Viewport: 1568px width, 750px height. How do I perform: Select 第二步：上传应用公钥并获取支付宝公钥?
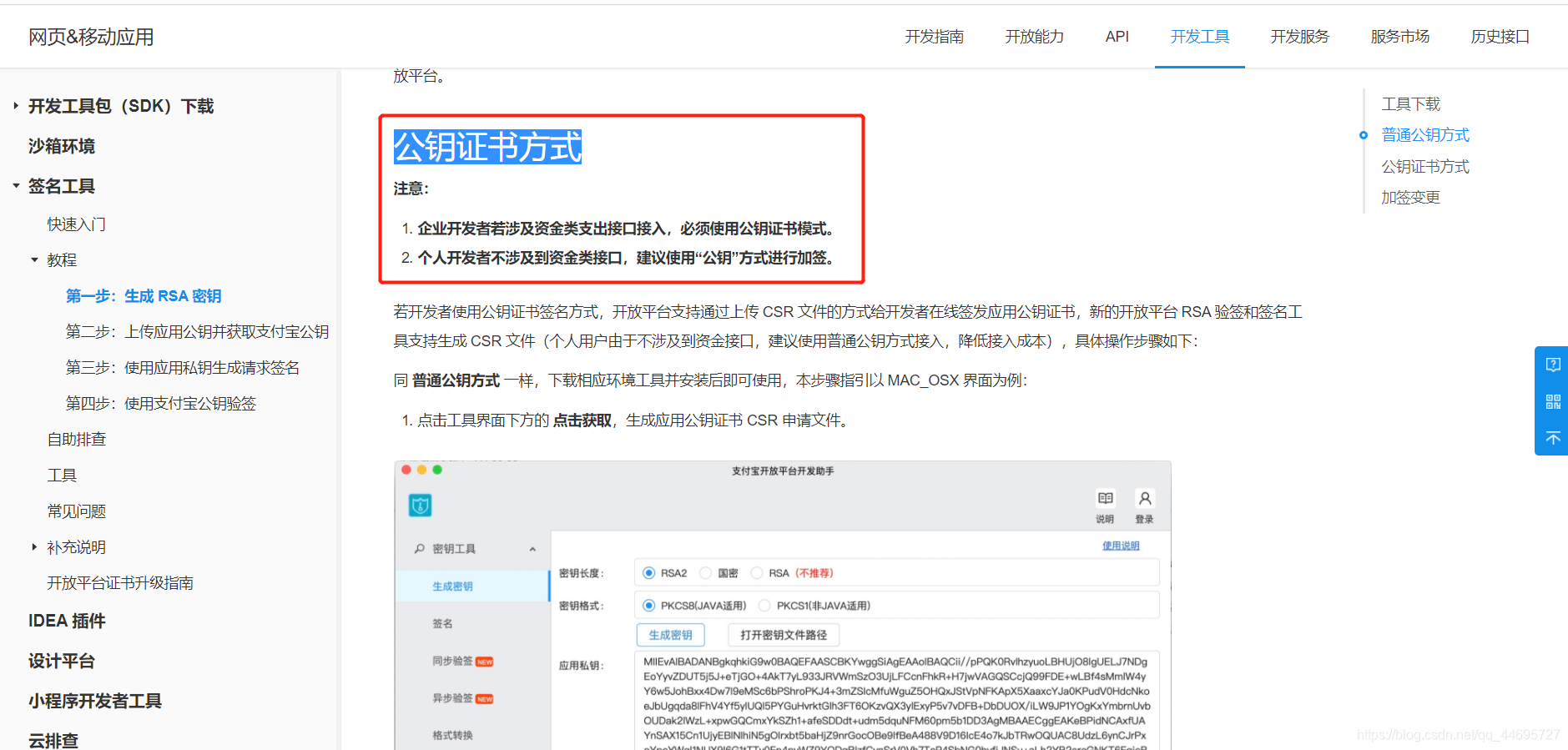[x=198, y=332]
